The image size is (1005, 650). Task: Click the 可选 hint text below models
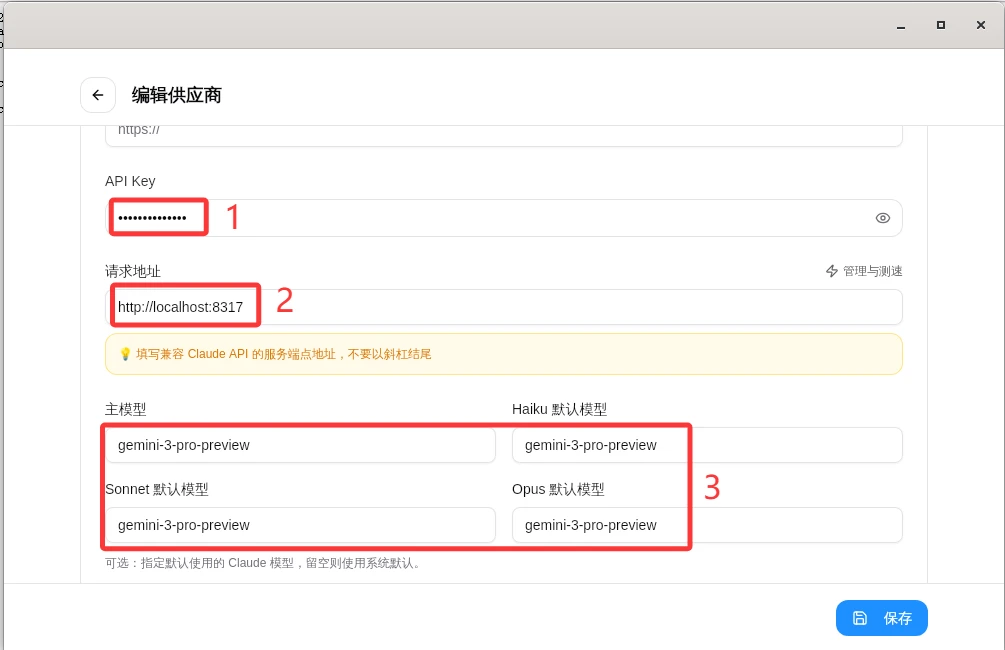tap(263, 563)
